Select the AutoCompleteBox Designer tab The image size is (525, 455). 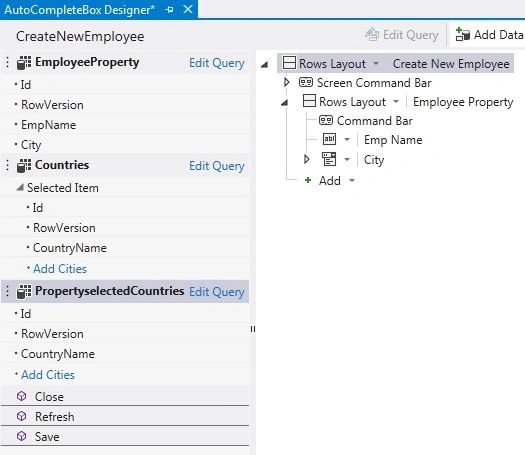coord(79,10)
